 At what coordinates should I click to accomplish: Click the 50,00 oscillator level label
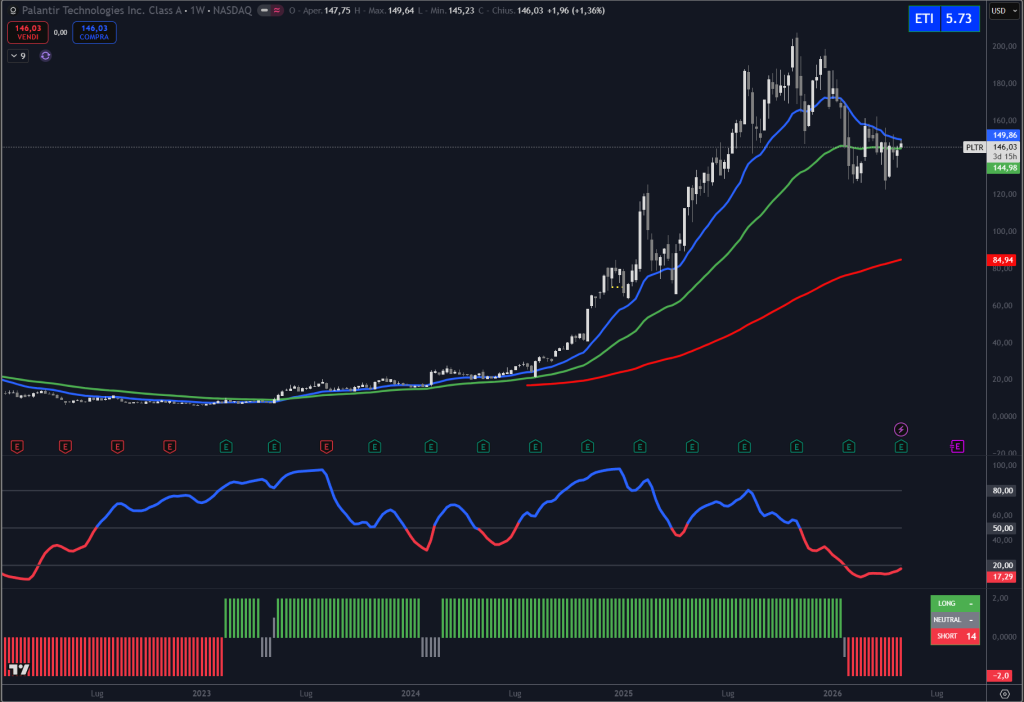coord(1002,528)
